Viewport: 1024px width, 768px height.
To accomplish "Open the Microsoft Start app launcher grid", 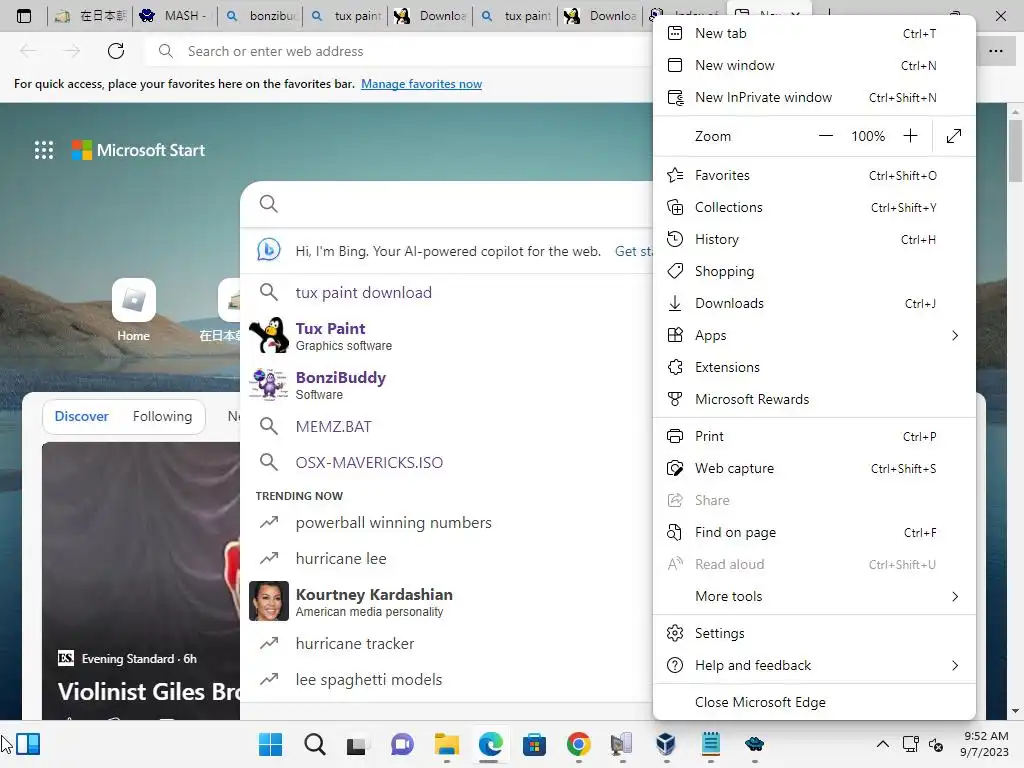I will [44, 150].
